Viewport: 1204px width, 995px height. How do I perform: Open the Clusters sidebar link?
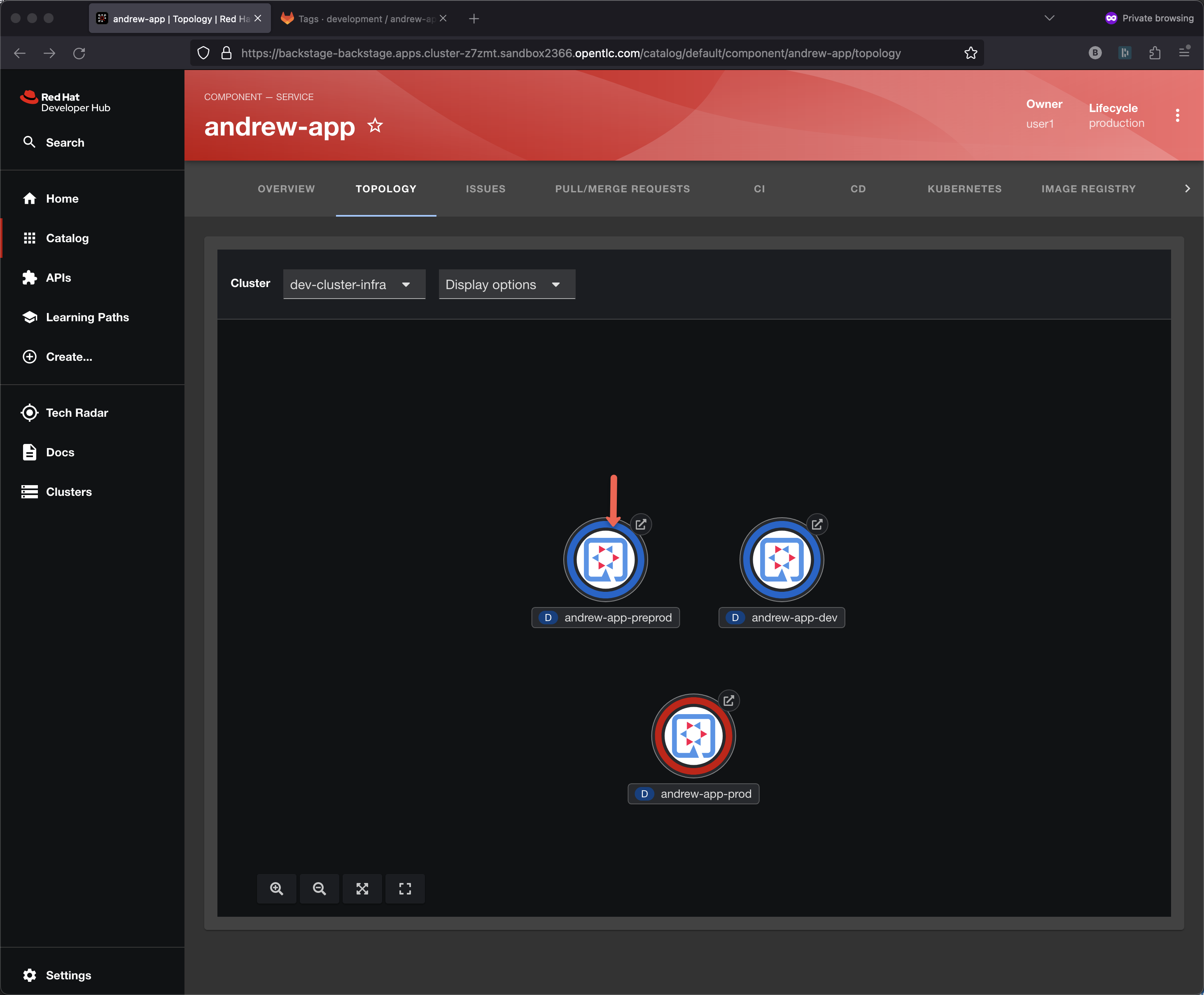(68, 492)
